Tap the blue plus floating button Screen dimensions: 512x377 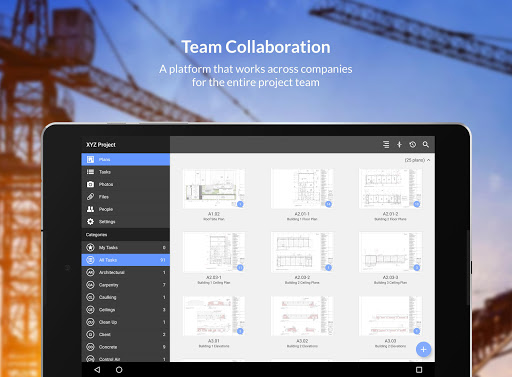coord(423,349)
